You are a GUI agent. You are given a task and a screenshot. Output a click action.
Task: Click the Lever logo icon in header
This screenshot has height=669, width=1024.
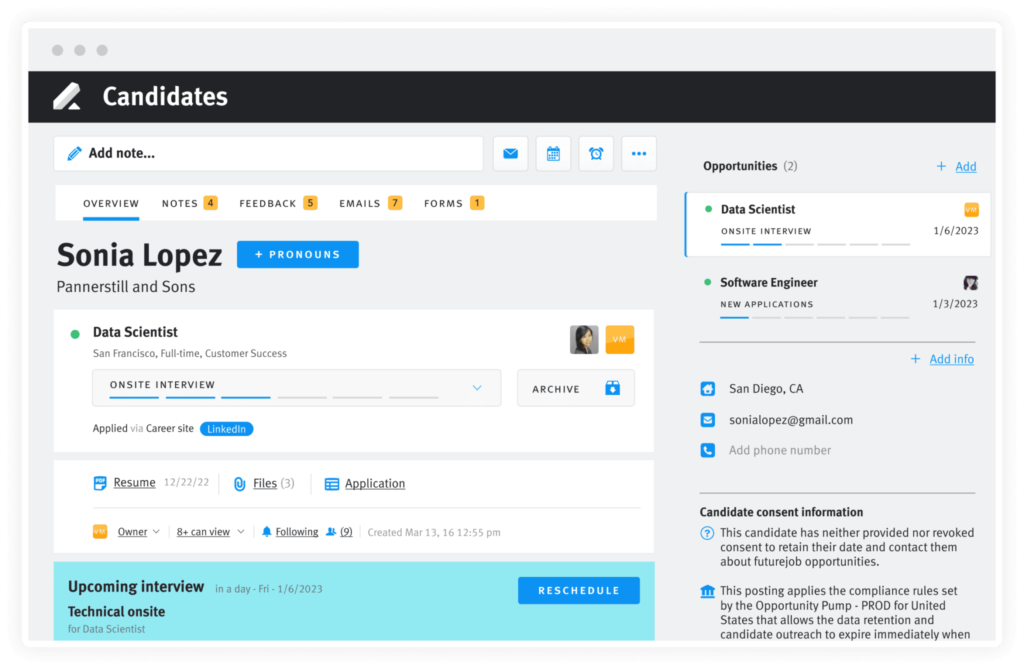[x=67, y=96]
